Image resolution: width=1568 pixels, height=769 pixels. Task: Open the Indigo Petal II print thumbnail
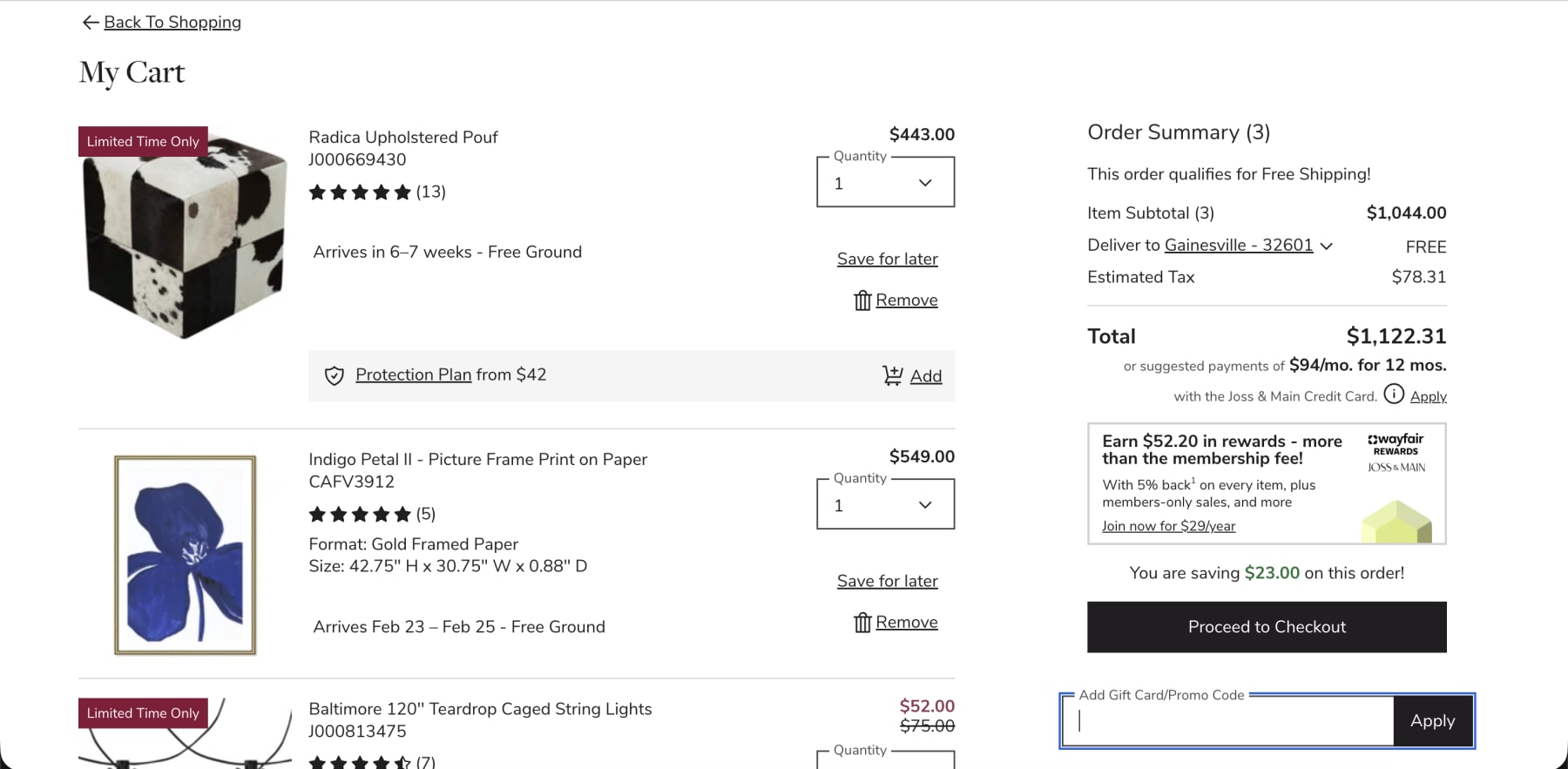click(185, 555)
